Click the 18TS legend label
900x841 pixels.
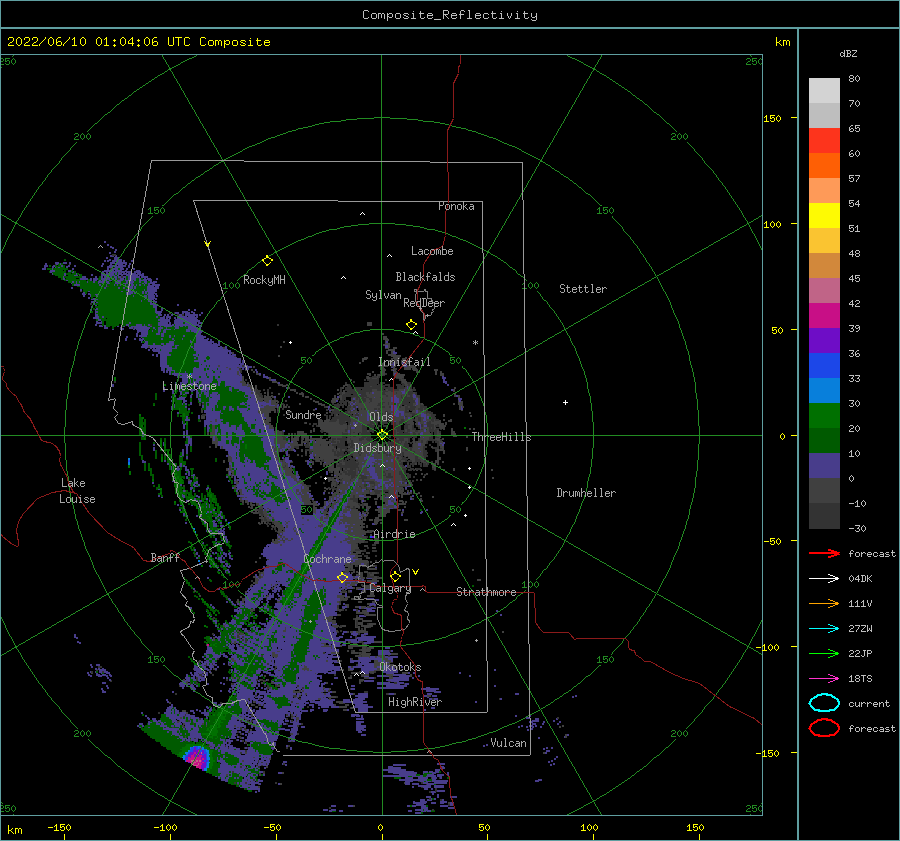coord(860,679)
